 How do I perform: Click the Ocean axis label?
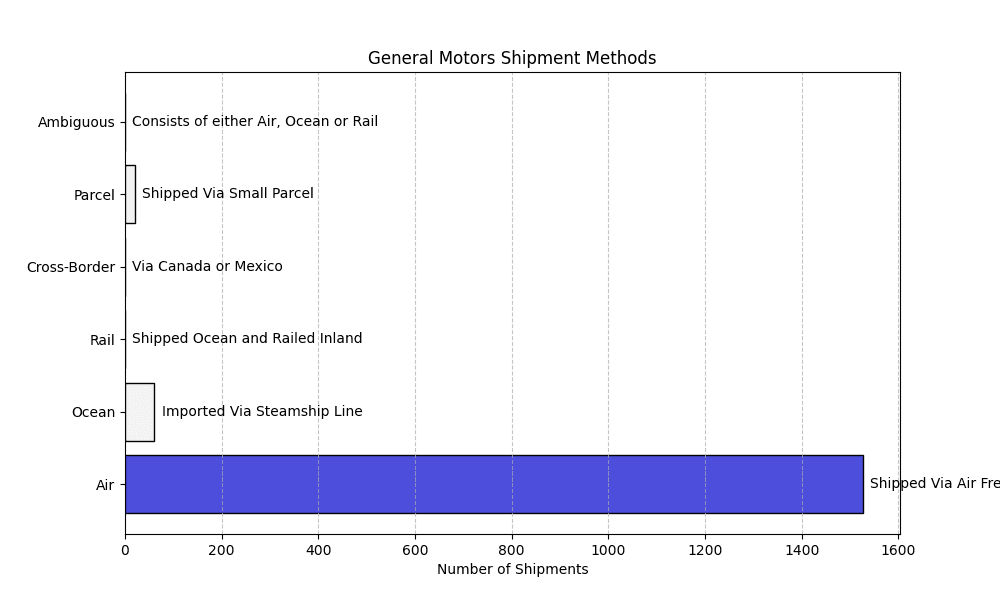(93, 412)
